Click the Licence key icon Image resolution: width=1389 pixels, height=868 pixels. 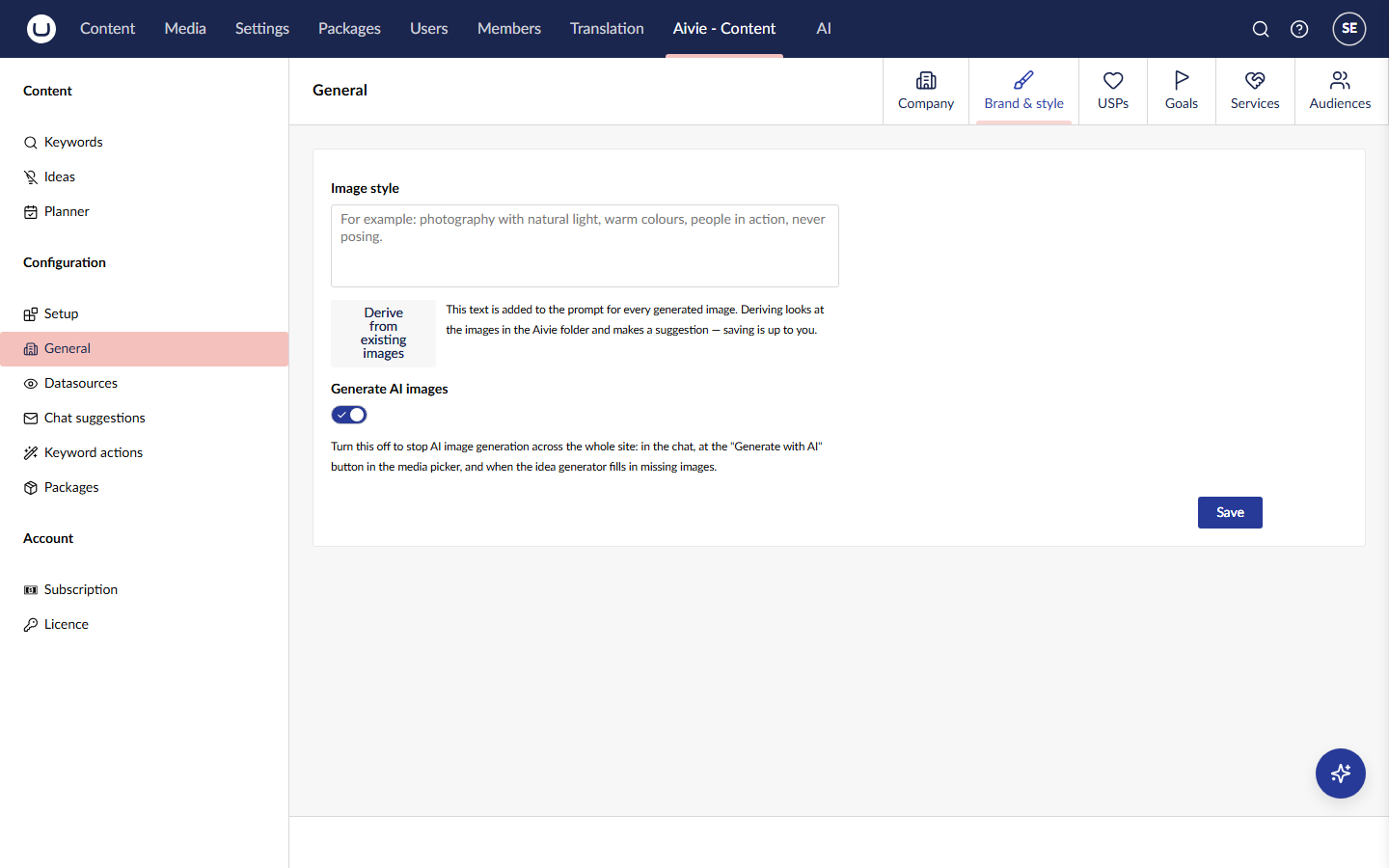tap(31, 625)
